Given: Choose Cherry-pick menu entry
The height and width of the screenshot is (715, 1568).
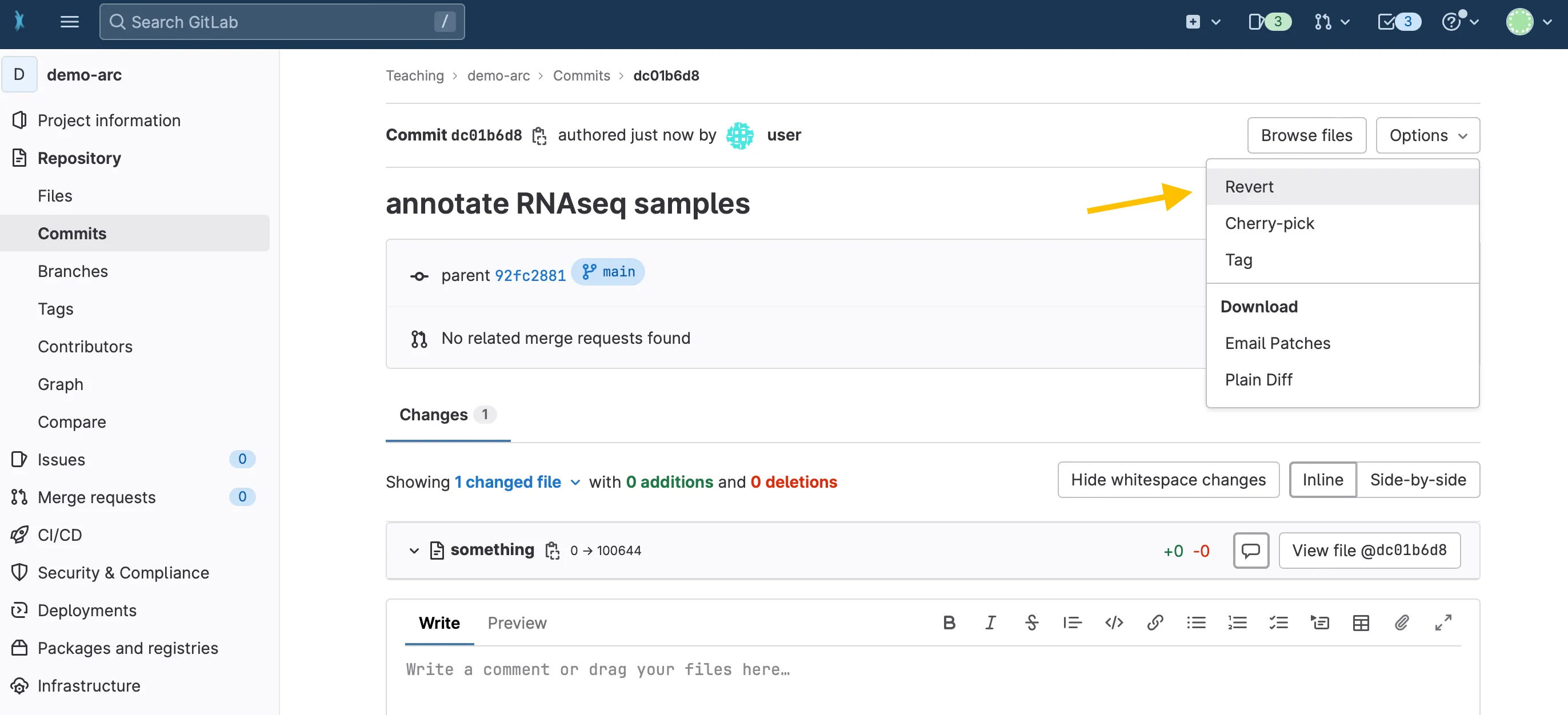Looking at the screenshot, I should point(1269,223).
